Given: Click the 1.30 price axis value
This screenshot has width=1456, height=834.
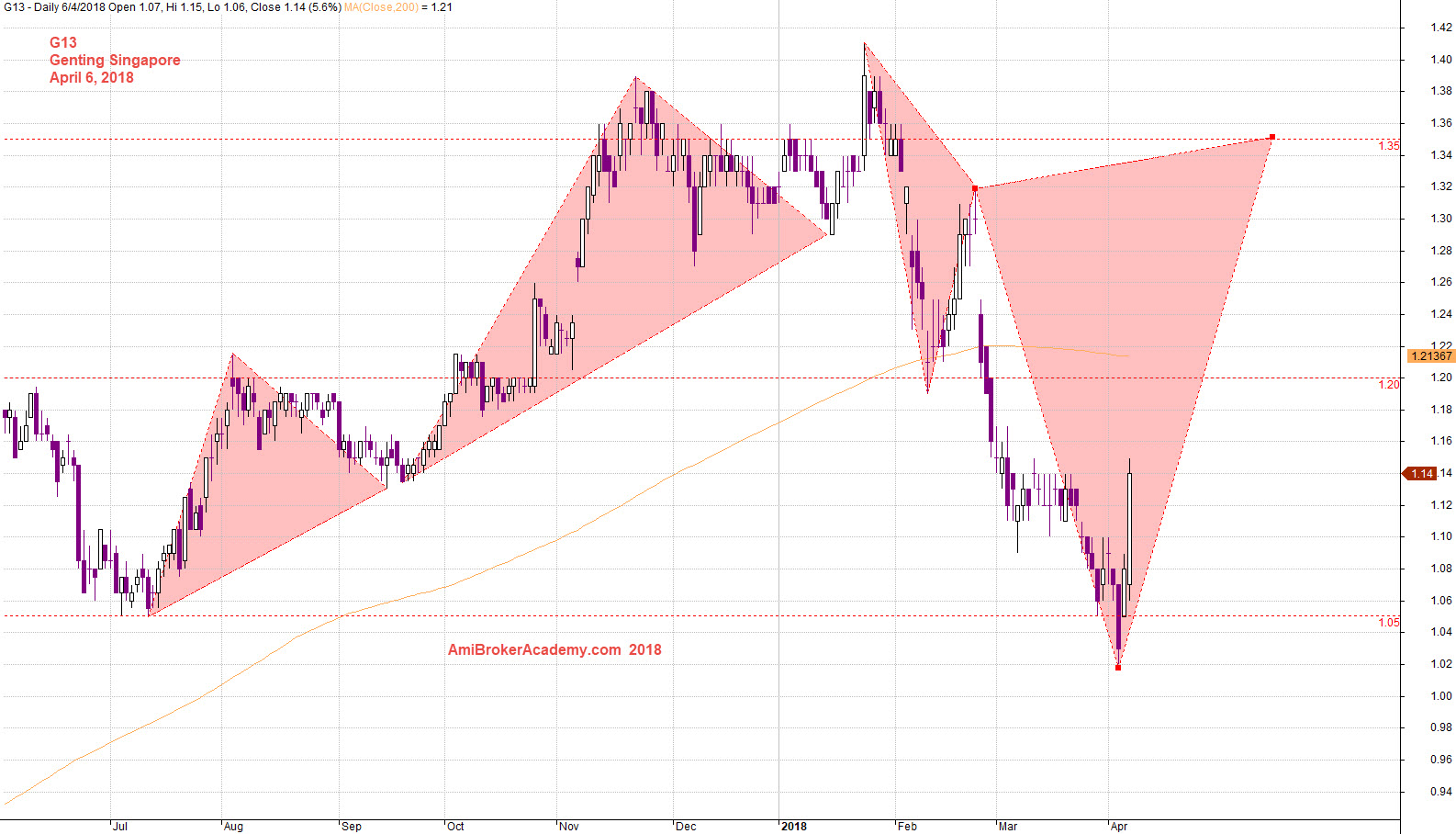Looking at the screenshot, I should coord(1441,219).
